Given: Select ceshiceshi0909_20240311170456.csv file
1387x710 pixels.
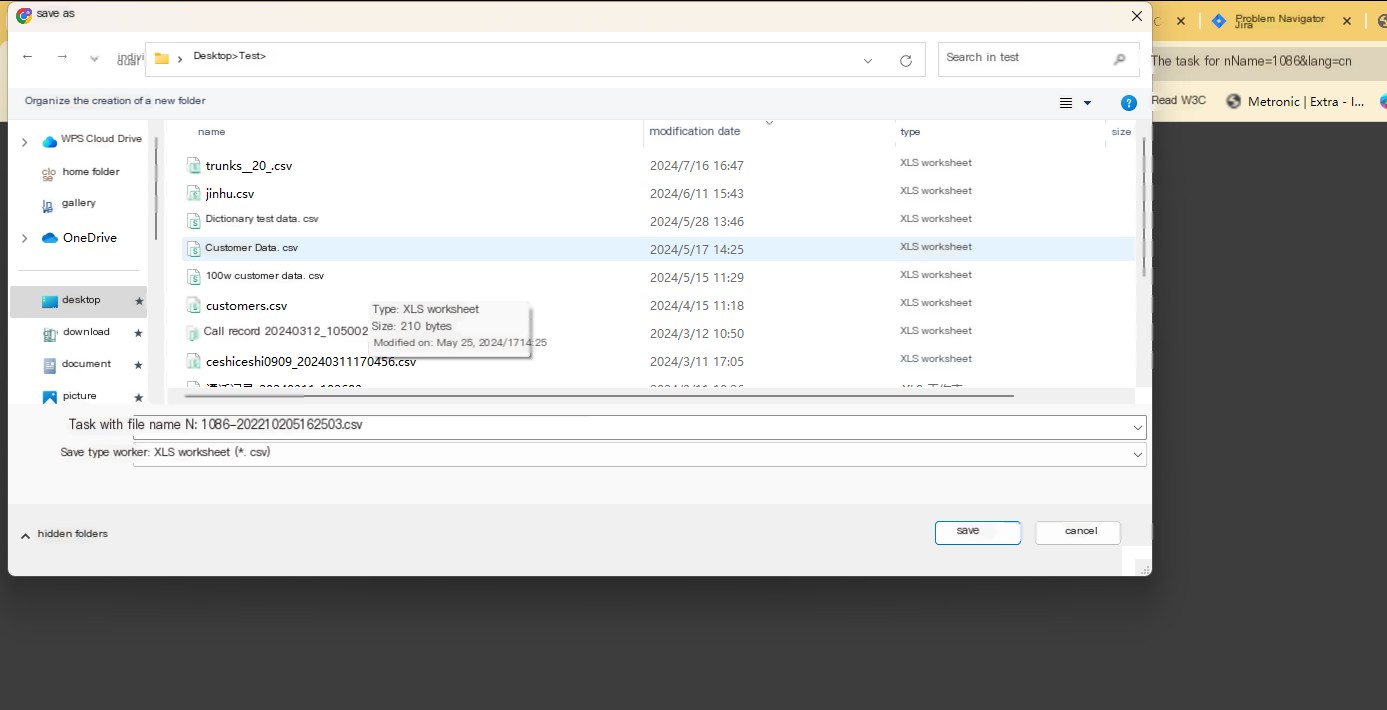Looking at the screenshot, I should pos(311,362).
